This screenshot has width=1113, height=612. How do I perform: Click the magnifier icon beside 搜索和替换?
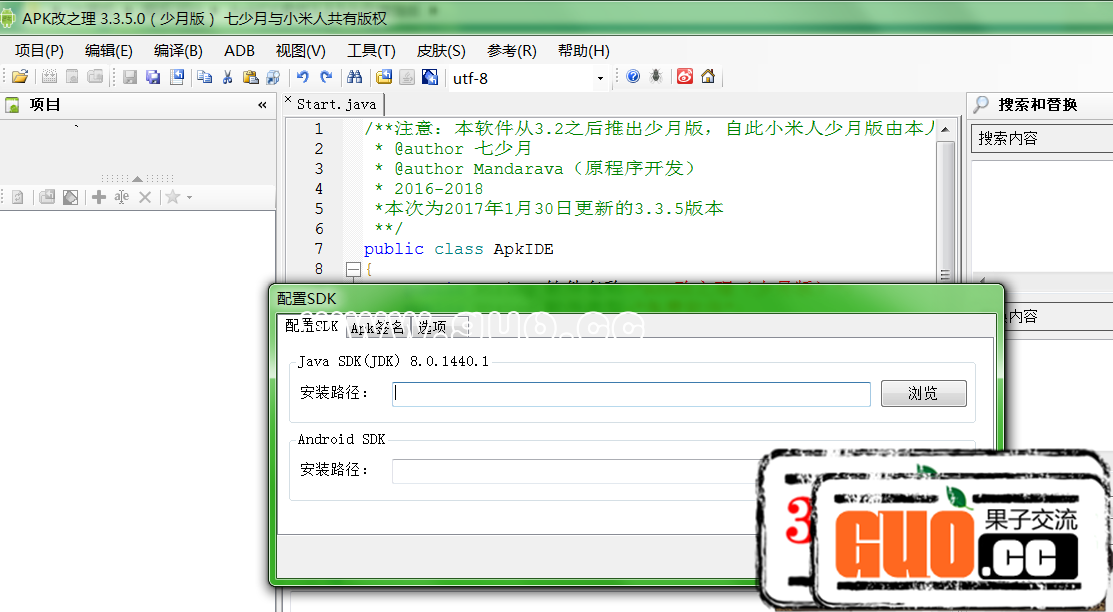981,104
